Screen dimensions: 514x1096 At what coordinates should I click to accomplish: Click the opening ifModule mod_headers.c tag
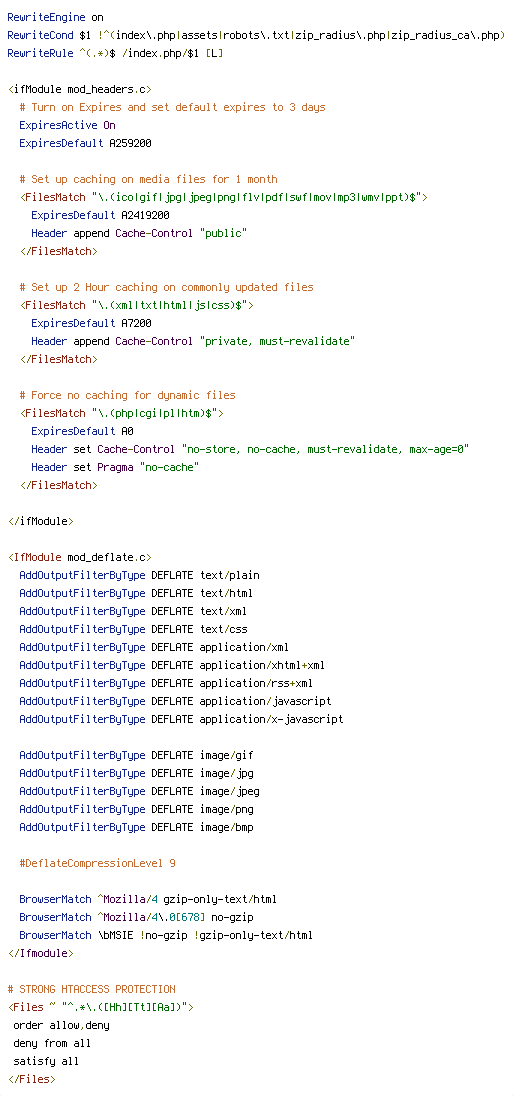(x=80, y=89)
